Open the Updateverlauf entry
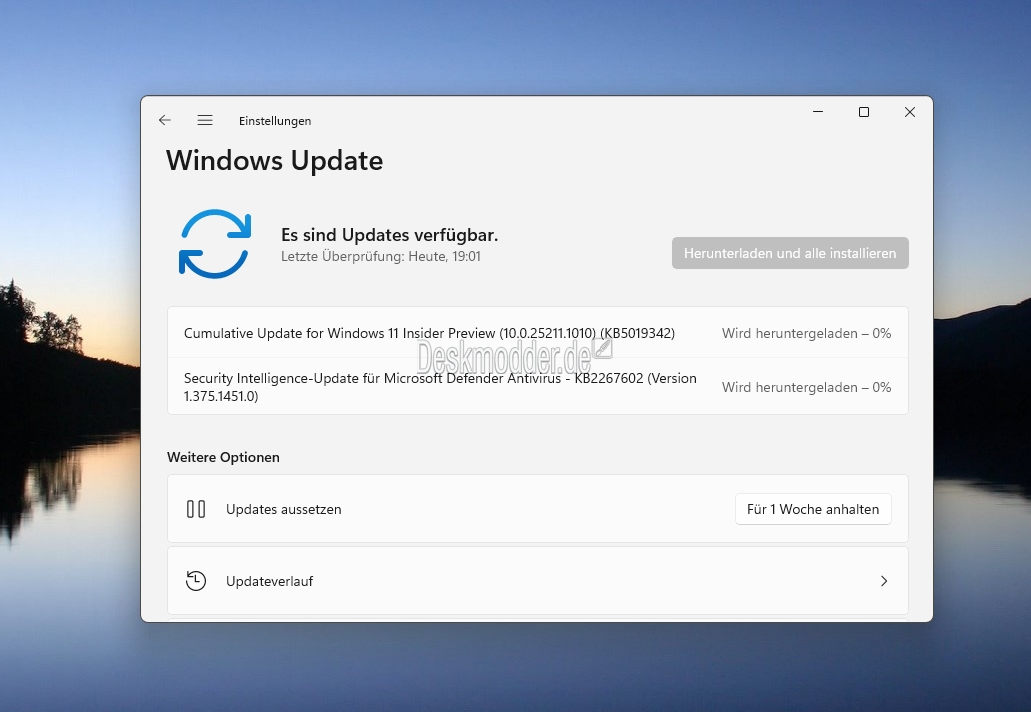The image size is (1031, 712). [538, 581]
